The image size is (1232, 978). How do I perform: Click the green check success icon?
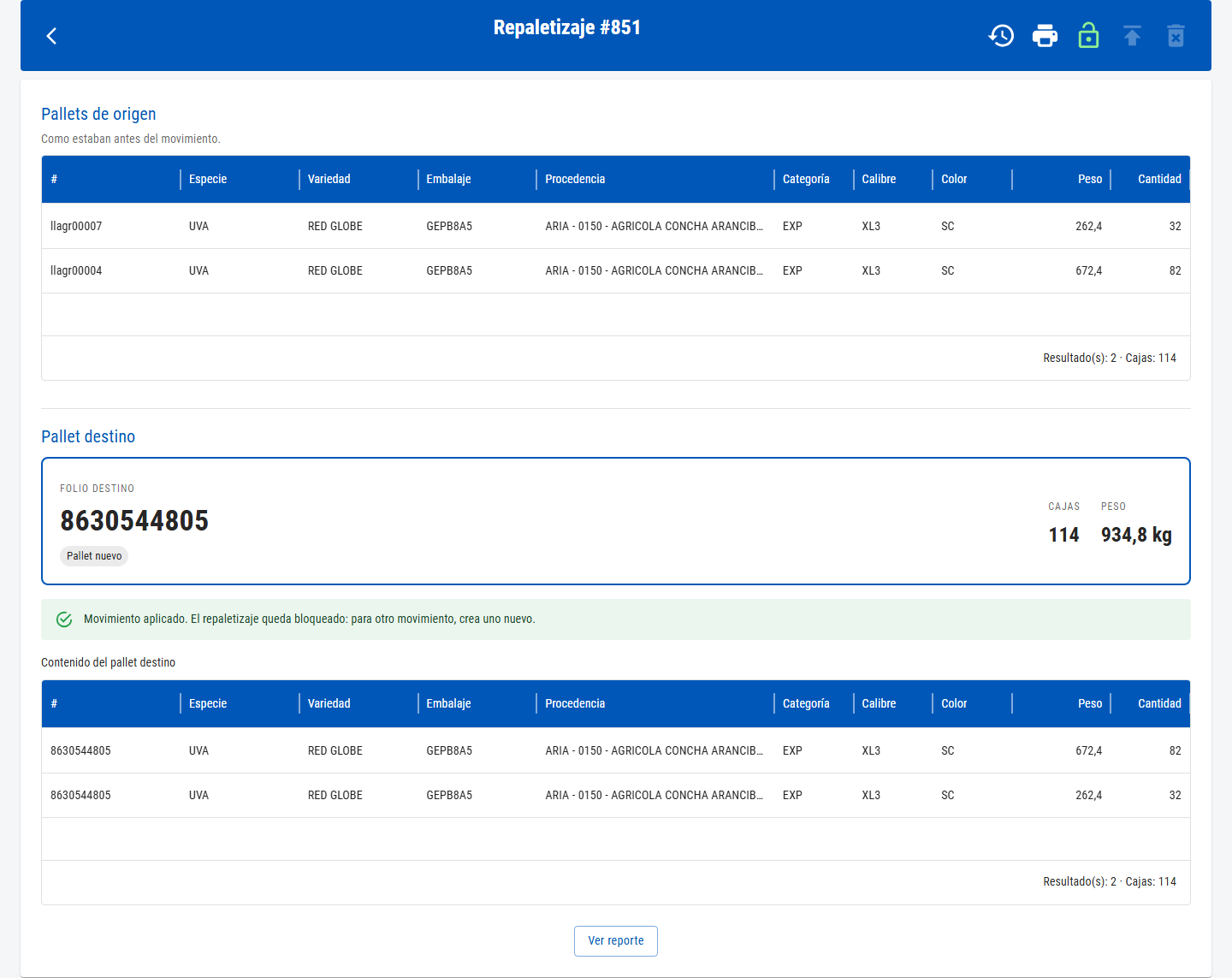pyautogui.click(x=64, y=619)
